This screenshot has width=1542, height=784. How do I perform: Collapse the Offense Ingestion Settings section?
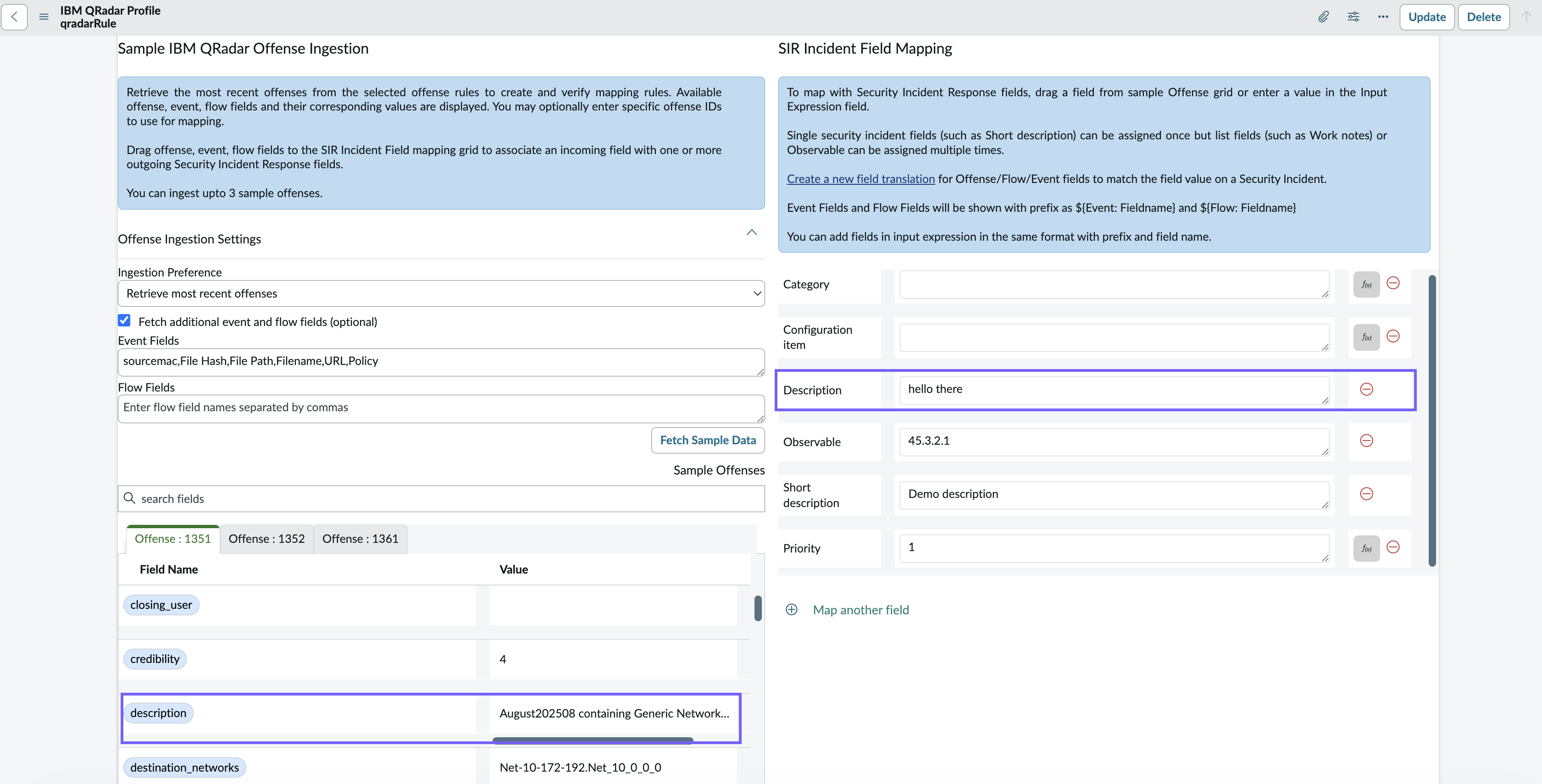click(x=752, y=232)
